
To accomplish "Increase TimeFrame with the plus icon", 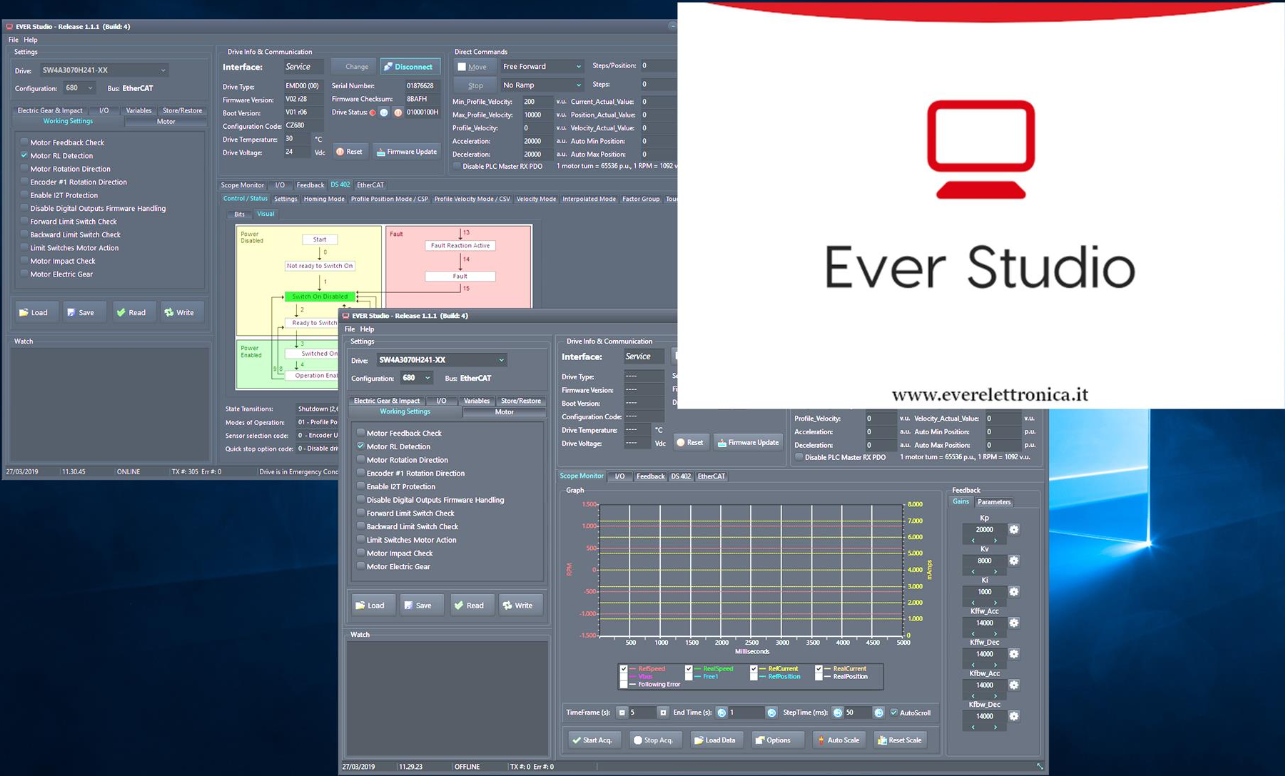I will point(662,713).
